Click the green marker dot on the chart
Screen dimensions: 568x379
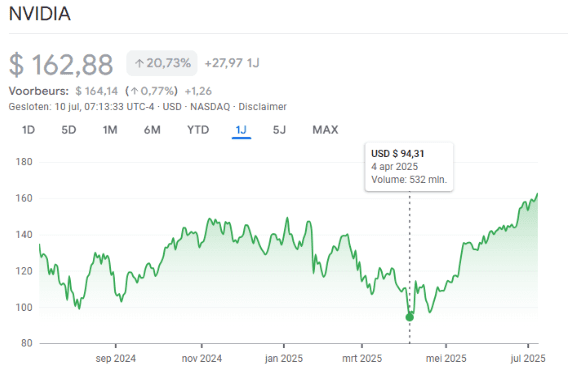pyautogui.click(x=410, y=317)
